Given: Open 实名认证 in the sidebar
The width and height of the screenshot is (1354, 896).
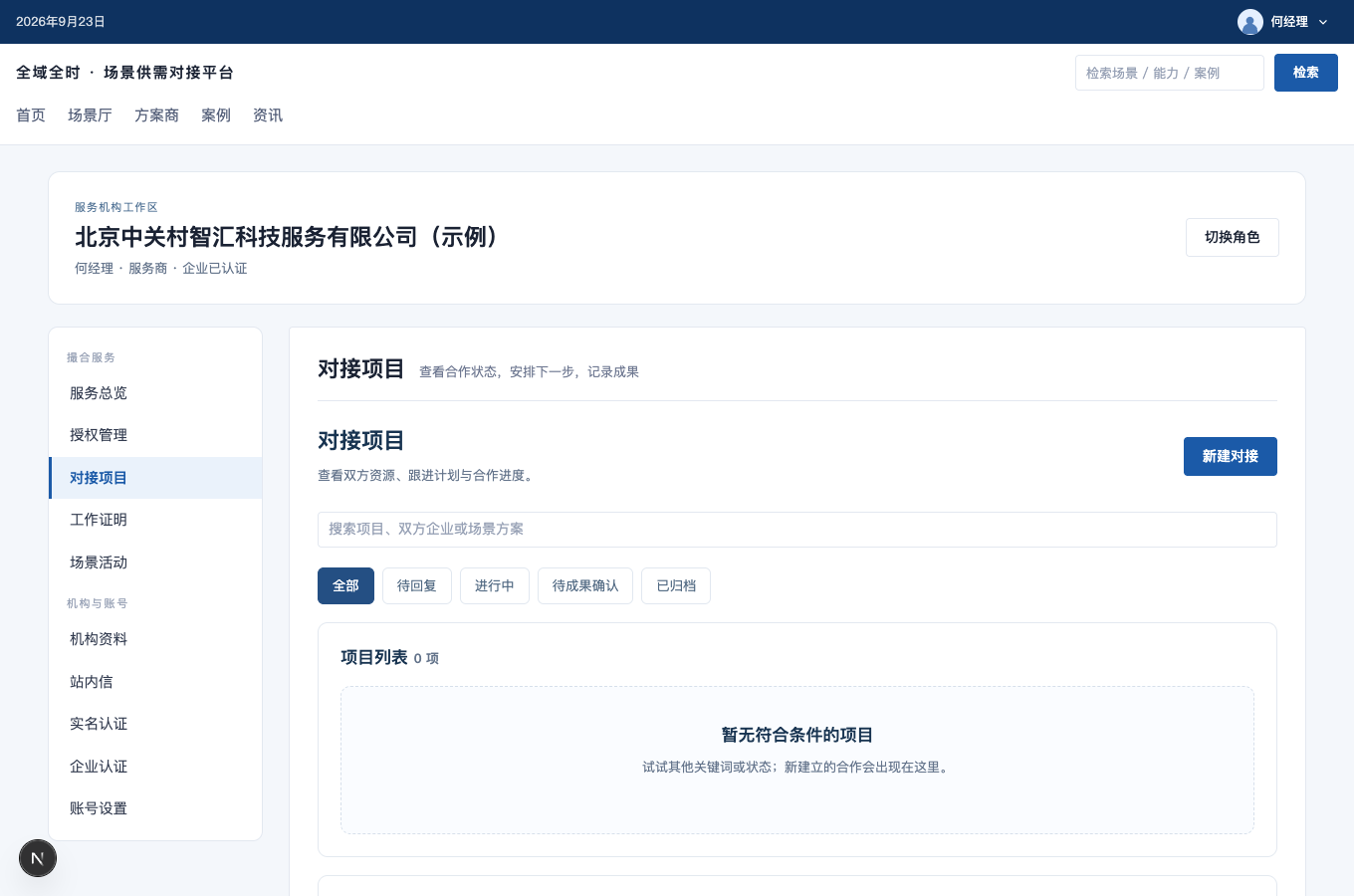Looking at the screenshot, I should tap(155, 724).
